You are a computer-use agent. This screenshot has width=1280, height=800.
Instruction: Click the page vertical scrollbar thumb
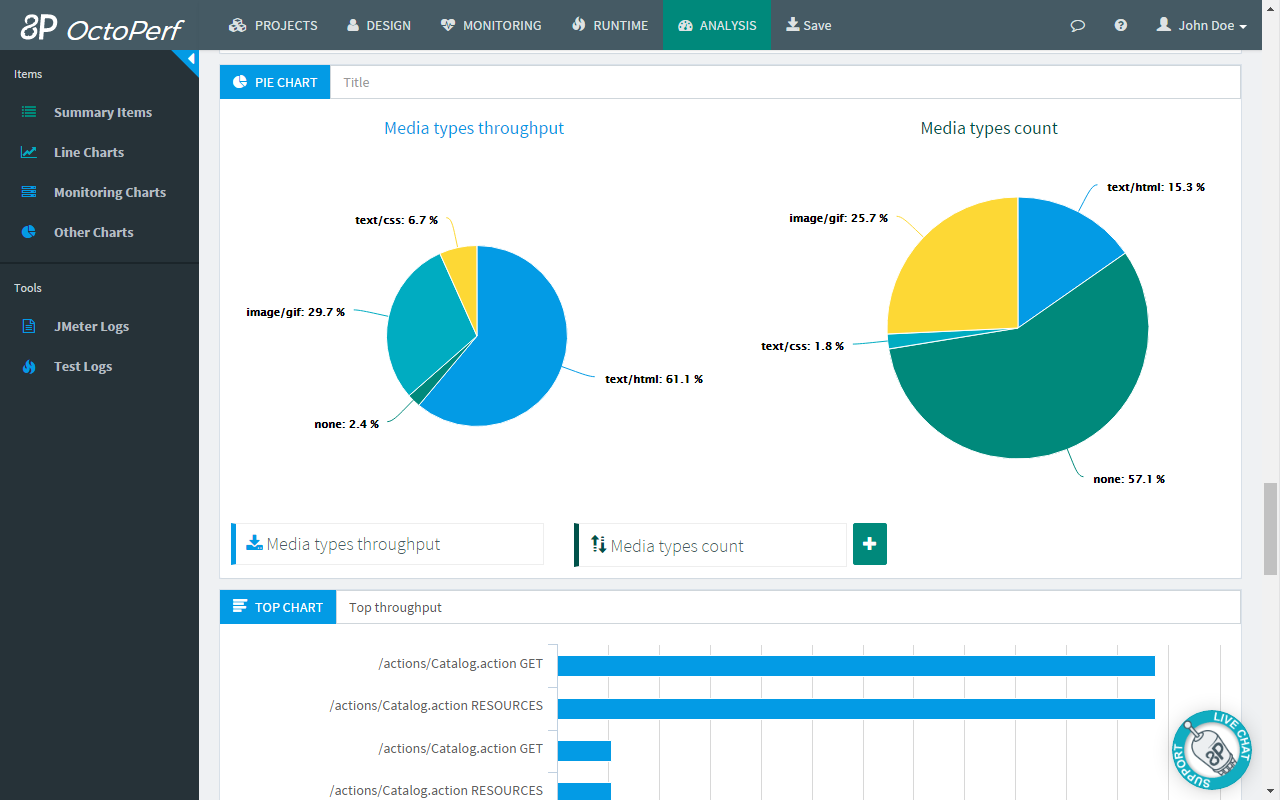tap(1270, 528)
